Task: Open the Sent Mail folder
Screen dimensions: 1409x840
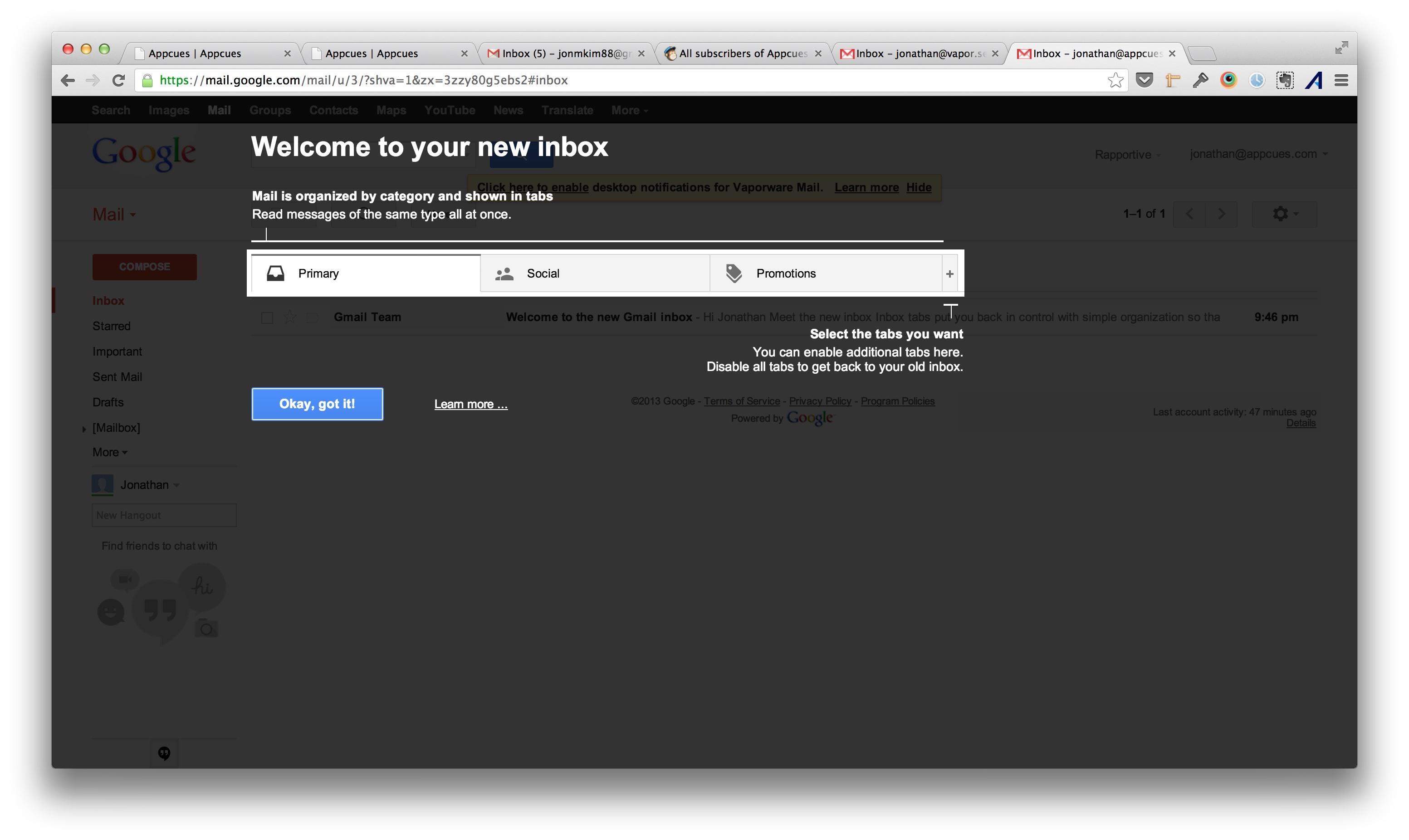Action: tap(117, 377)
